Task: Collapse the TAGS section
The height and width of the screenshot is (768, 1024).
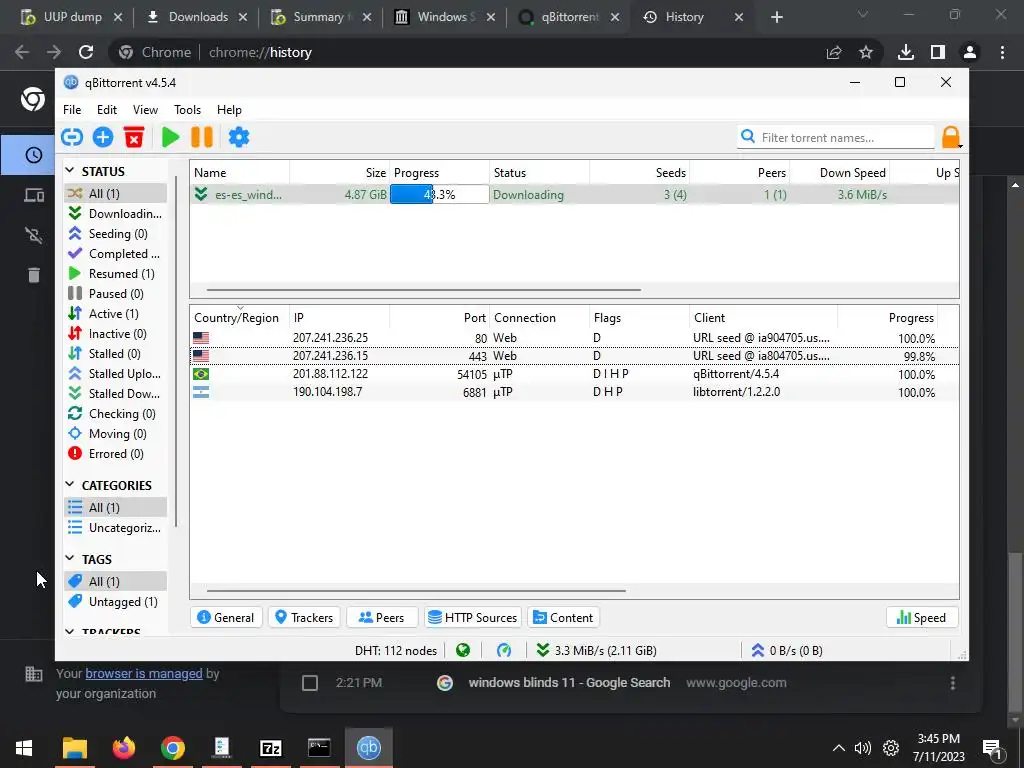Action: 70,558
